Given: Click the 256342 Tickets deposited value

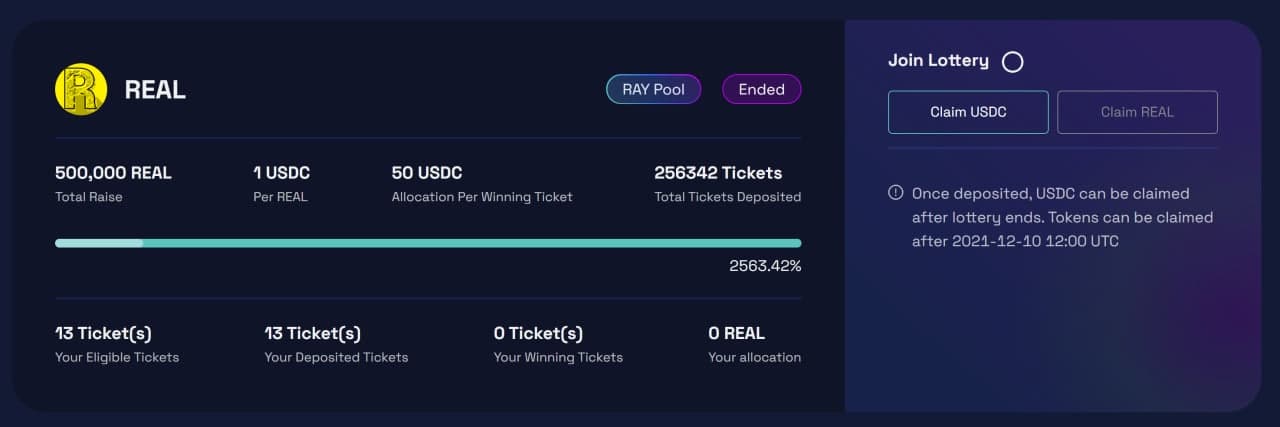Looking at the screenshot, I should tap(718, 173).
